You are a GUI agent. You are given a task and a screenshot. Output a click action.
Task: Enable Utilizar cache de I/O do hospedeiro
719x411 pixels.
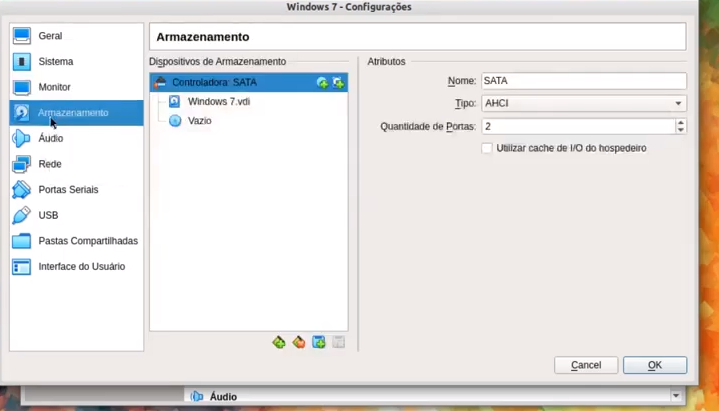(487, 148)
